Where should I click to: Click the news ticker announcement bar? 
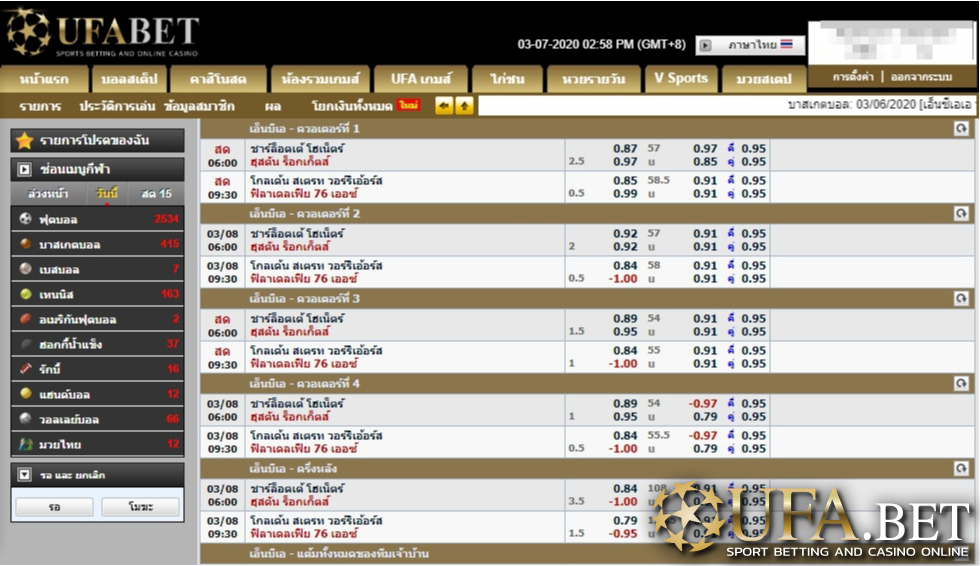(727, 106)
